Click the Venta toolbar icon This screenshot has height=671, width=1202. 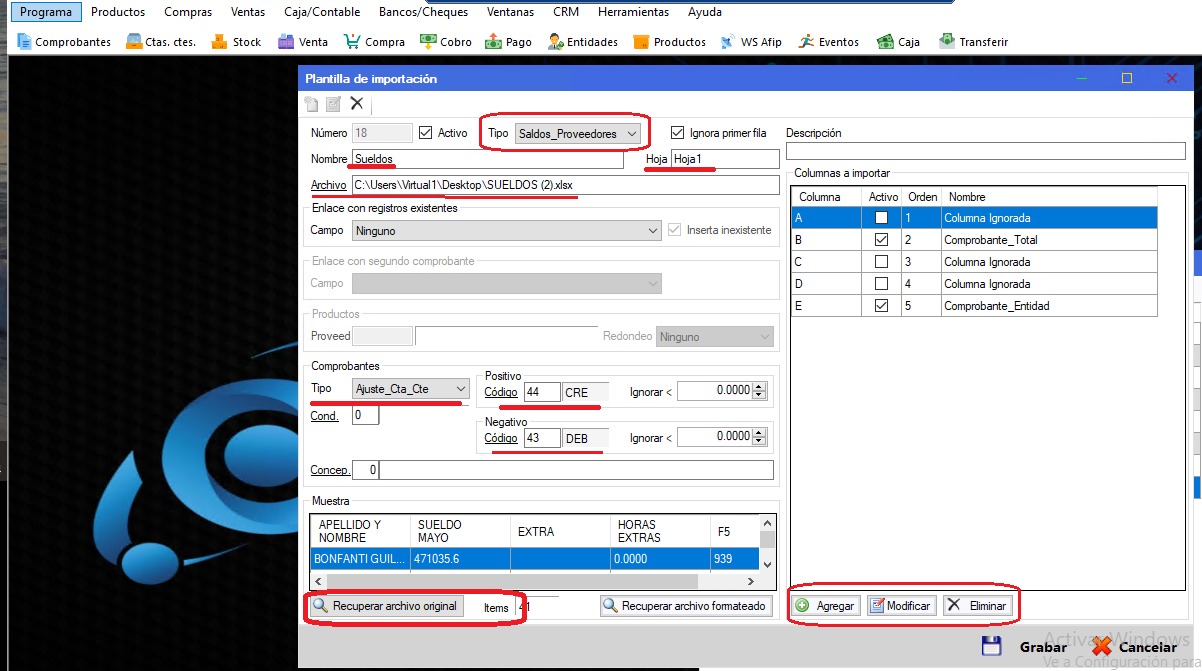point(286,42)
